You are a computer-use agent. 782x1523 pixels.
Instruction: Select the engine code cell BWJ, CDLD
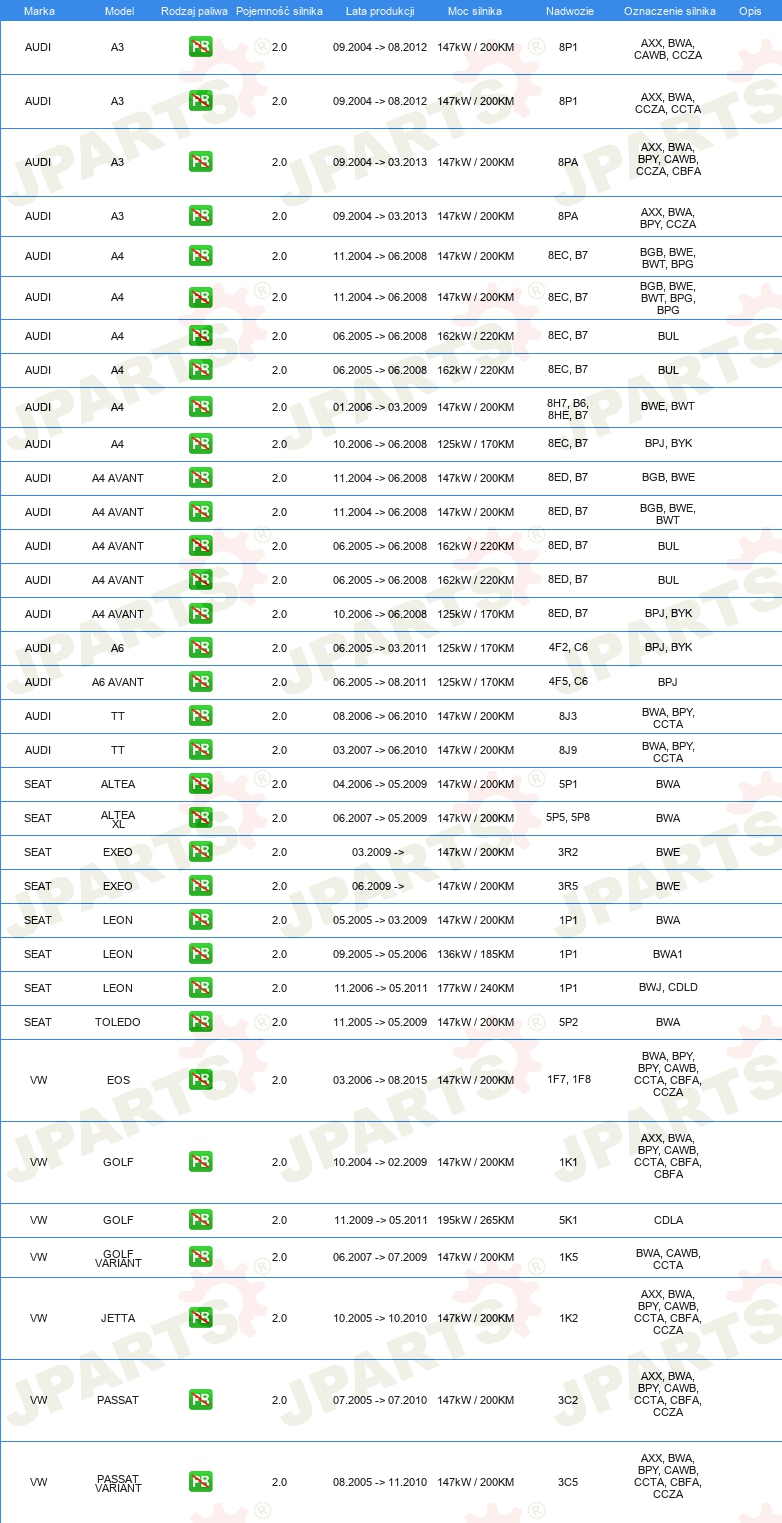[x=668, y=988]
